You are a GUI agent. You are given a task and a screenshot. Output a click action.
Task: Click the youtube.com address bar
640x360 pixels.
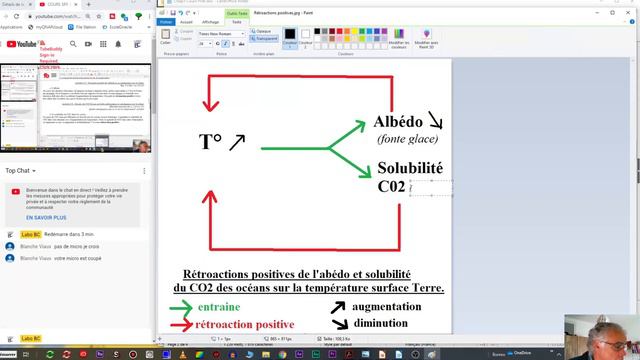click(57, 16)
